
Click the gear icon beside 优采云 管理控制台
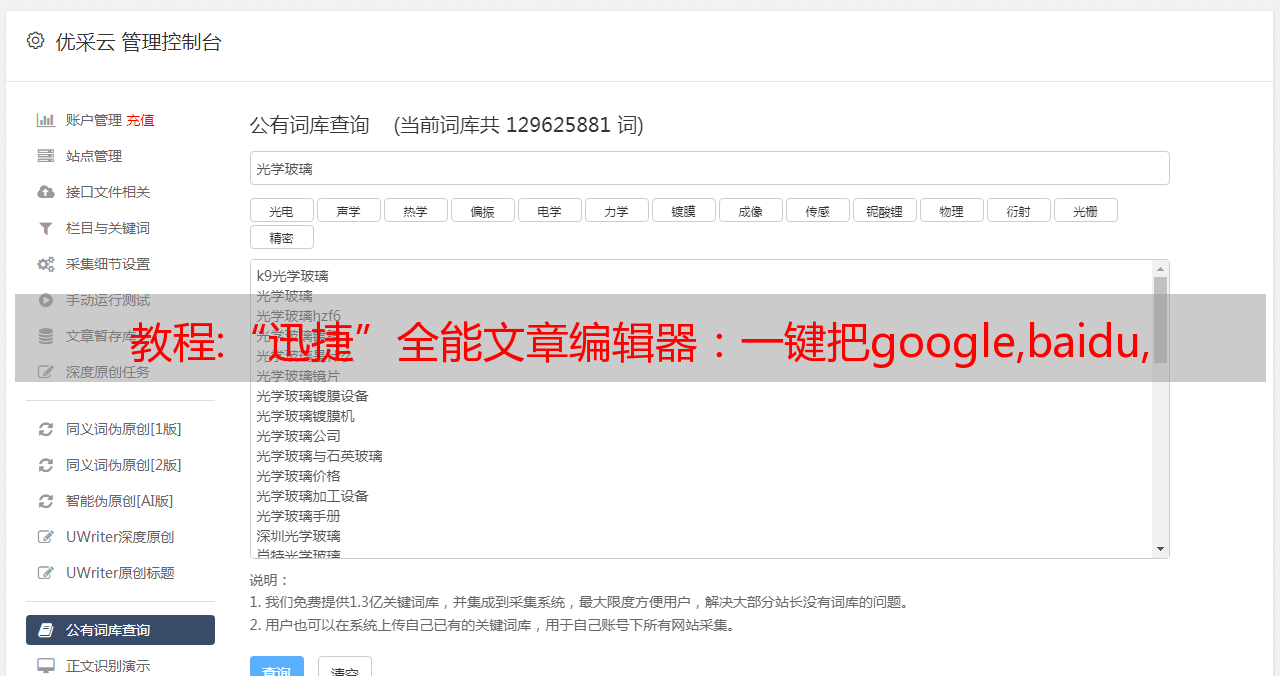pyautogui.click(x=36, y=41)
